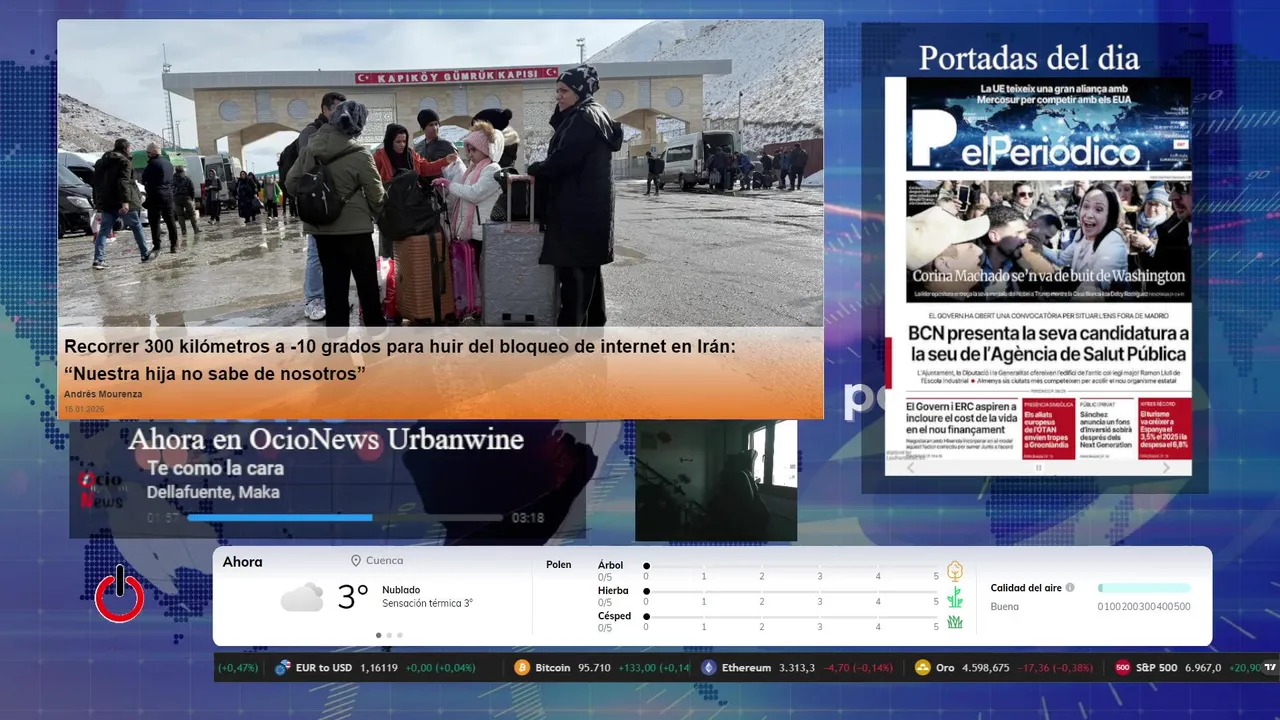1280x720 pixels.
Task: Click the Calidad del aire label
Action: pyautogui.click(x=1026, y=588)
